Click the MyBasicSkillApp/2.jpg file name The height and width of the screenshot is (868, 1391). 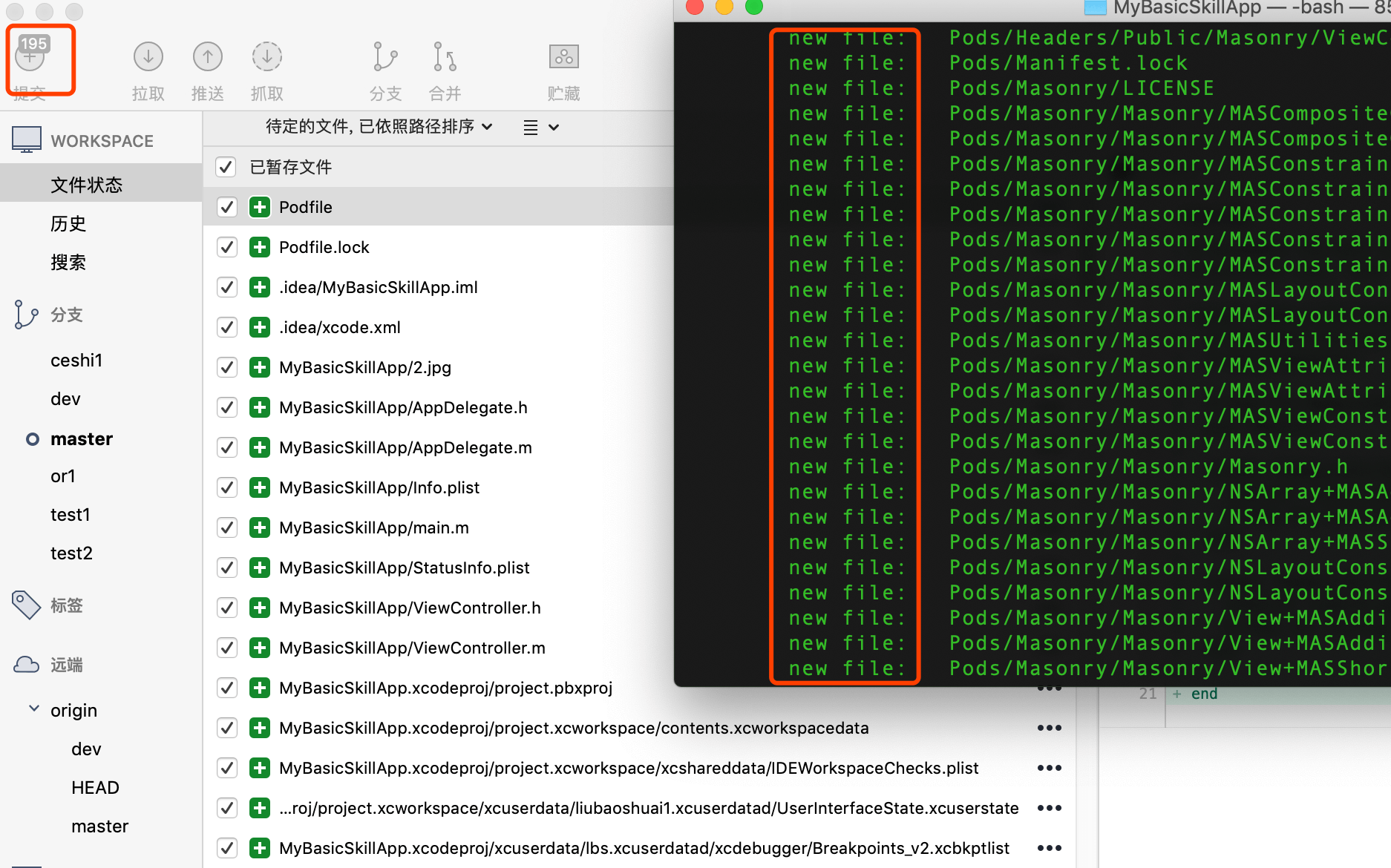365,367
